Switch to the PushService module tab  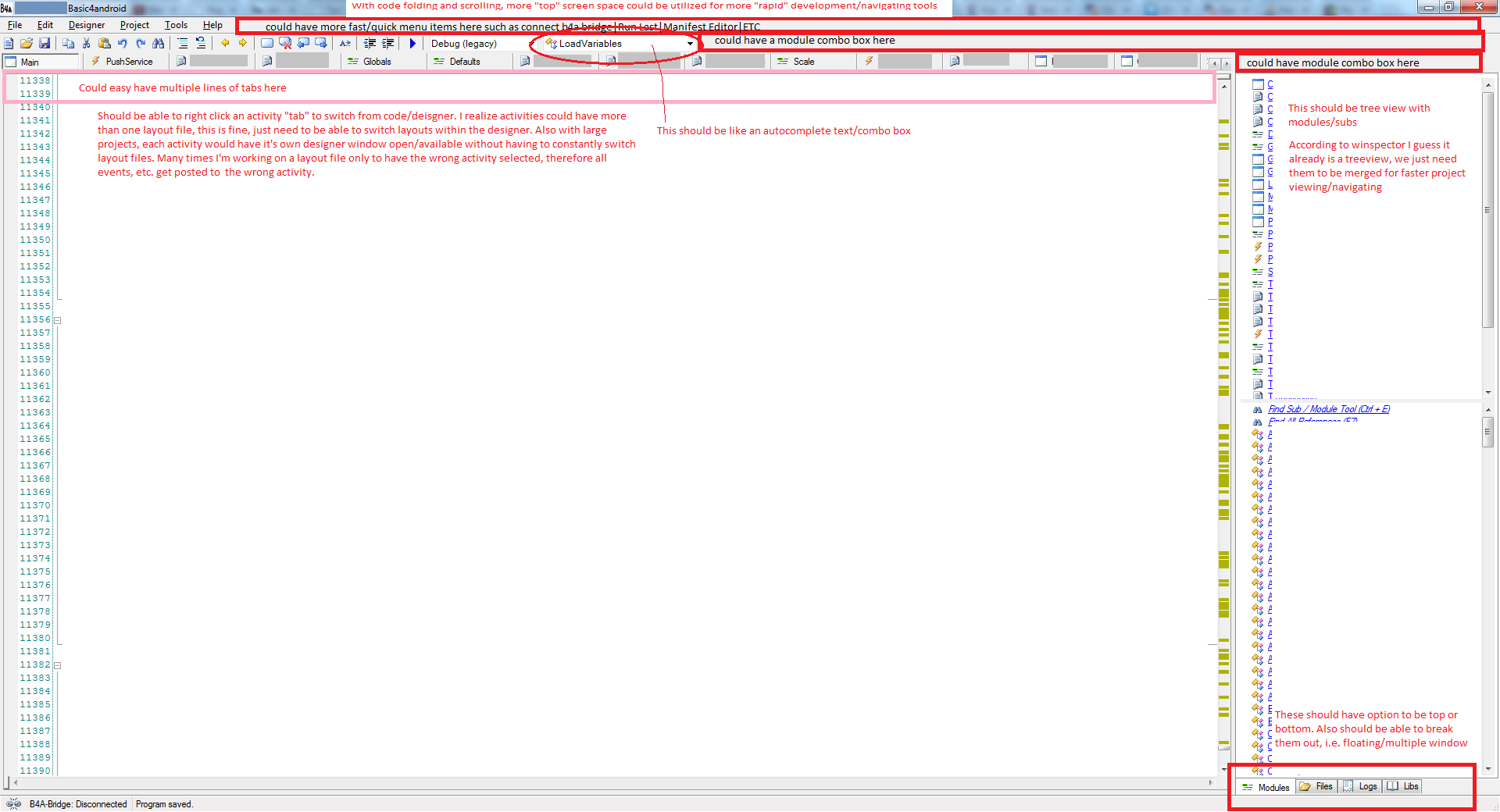(125, 62)
